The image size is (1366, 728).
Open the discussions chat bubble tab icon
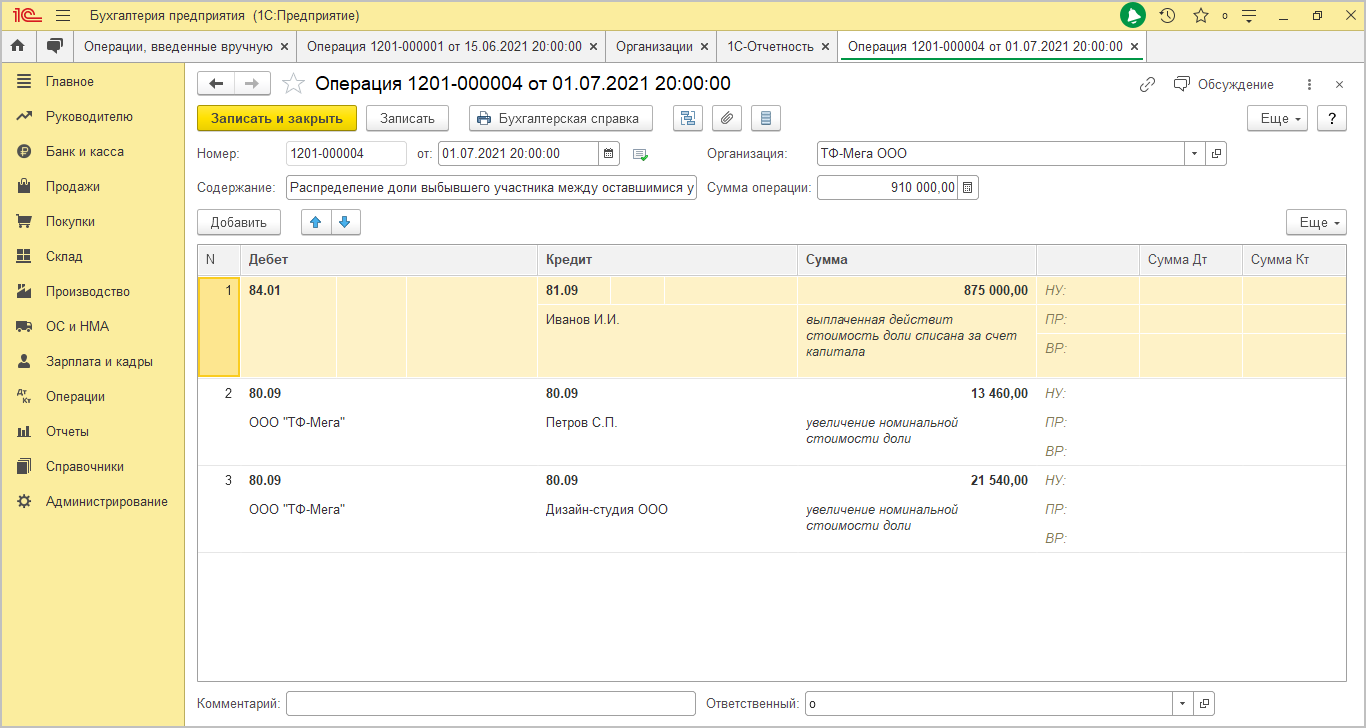click(x=55, y=46)
